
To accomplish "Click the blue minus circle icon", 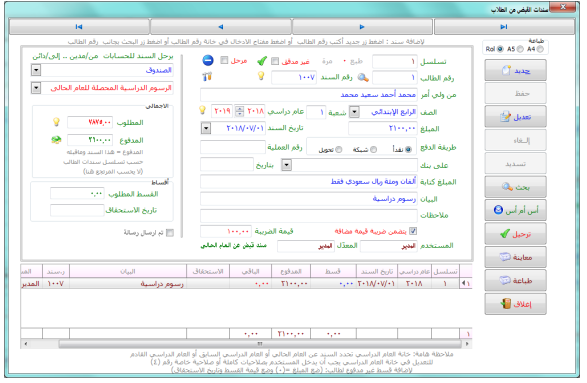I will tap(208, 60).
